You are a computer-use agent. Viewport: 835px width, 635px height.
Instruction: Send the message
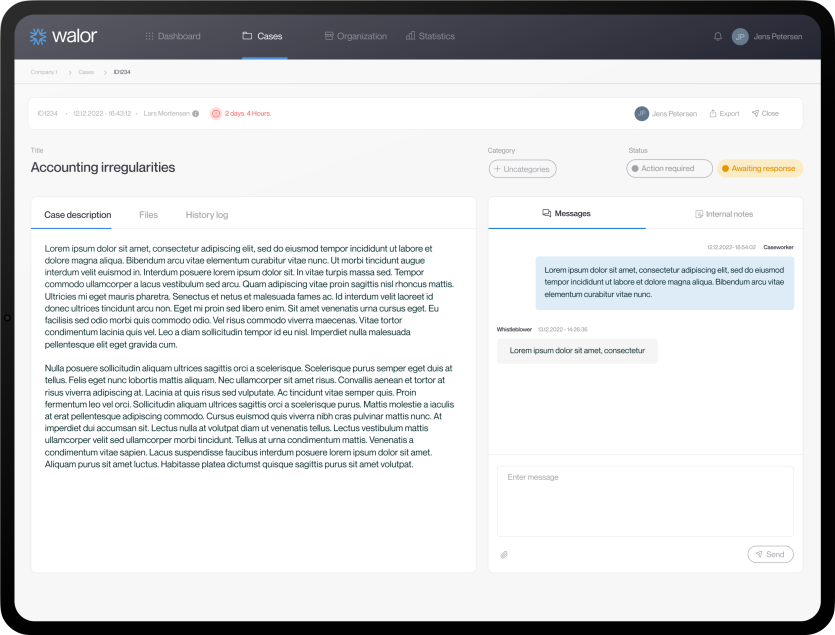tap(771, 554)
